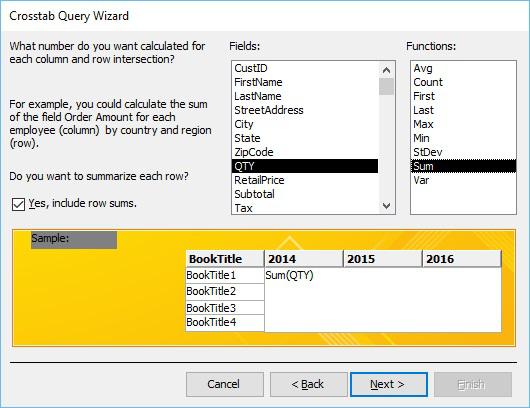Cancel the Crosstab Query Wizard
Image resolution: width=530 pixels, height=408 pixels.
225,384
